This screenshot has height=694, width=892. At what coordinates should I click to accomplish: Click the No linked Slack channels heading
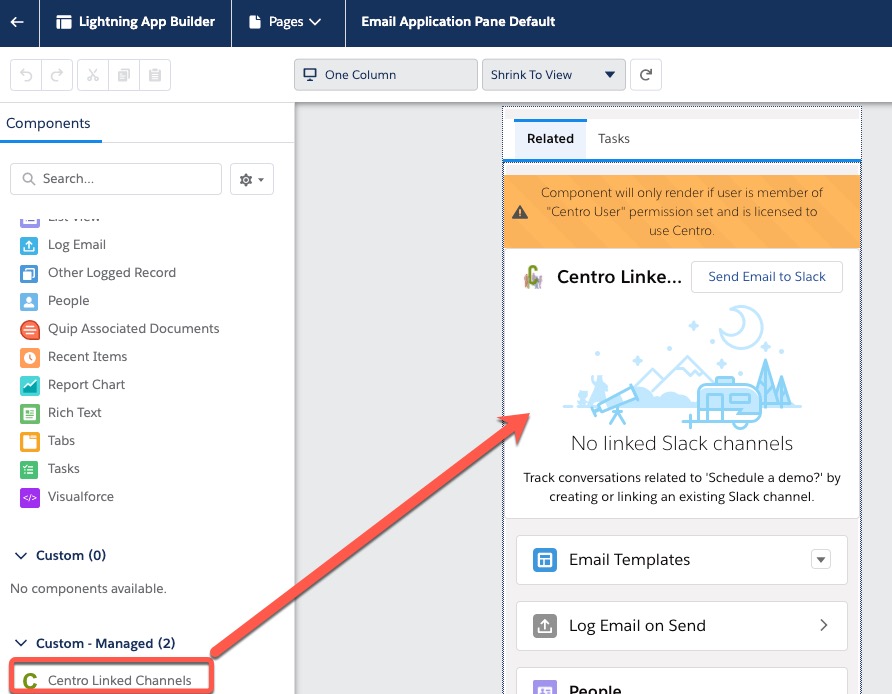point(682,443)
